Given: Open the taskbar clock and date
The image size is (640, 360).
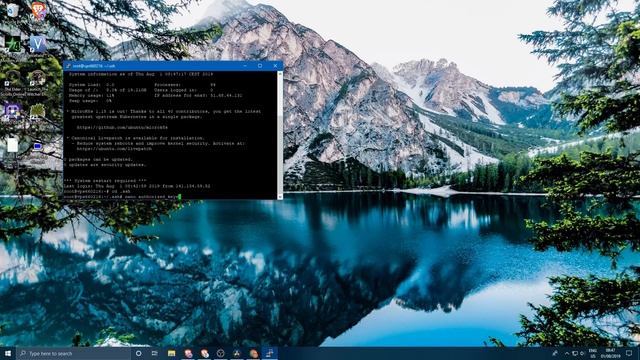Looking at the screenshot, I should 611,353.
